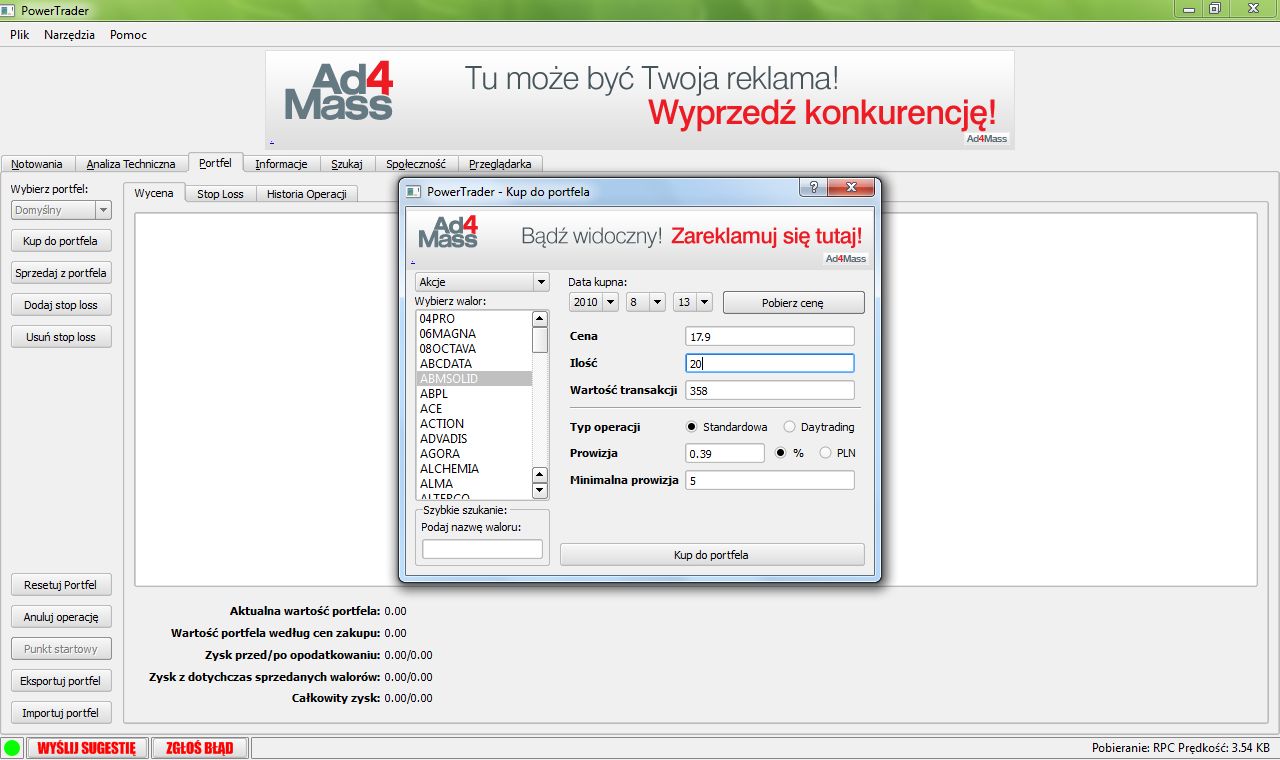Open the Akcje instrument type dropdown
1280x760 pixels.
point(482,282)
